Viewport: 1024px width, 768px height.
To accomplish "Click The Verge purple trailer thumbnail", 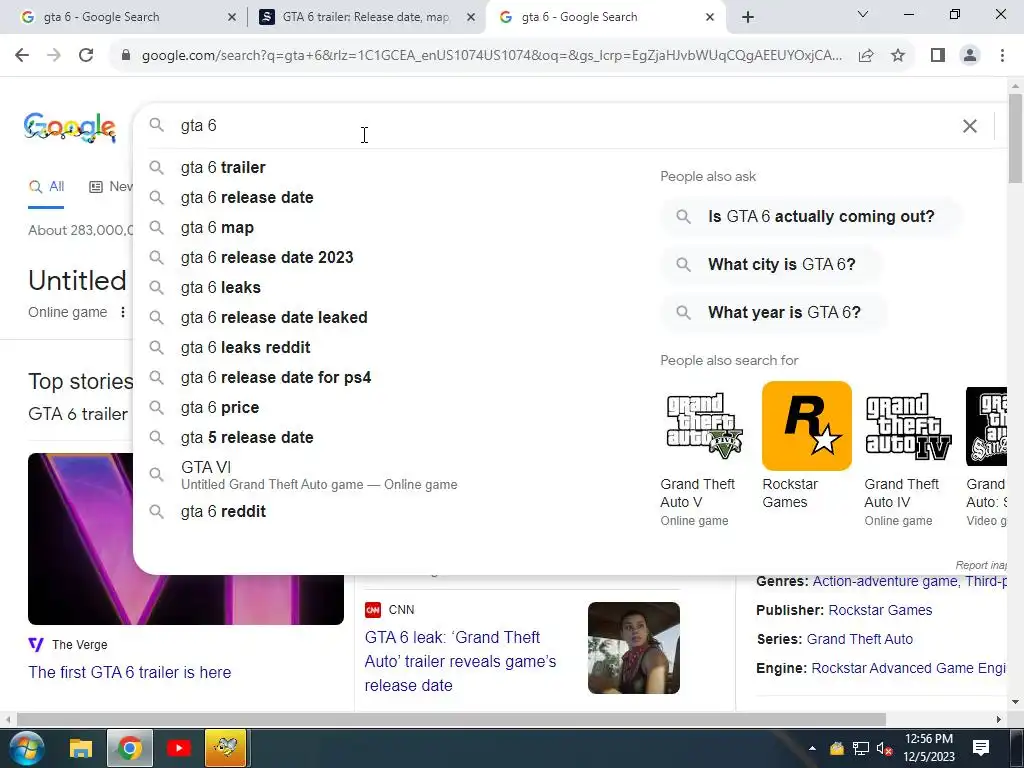I will click(x=185, y=539).
